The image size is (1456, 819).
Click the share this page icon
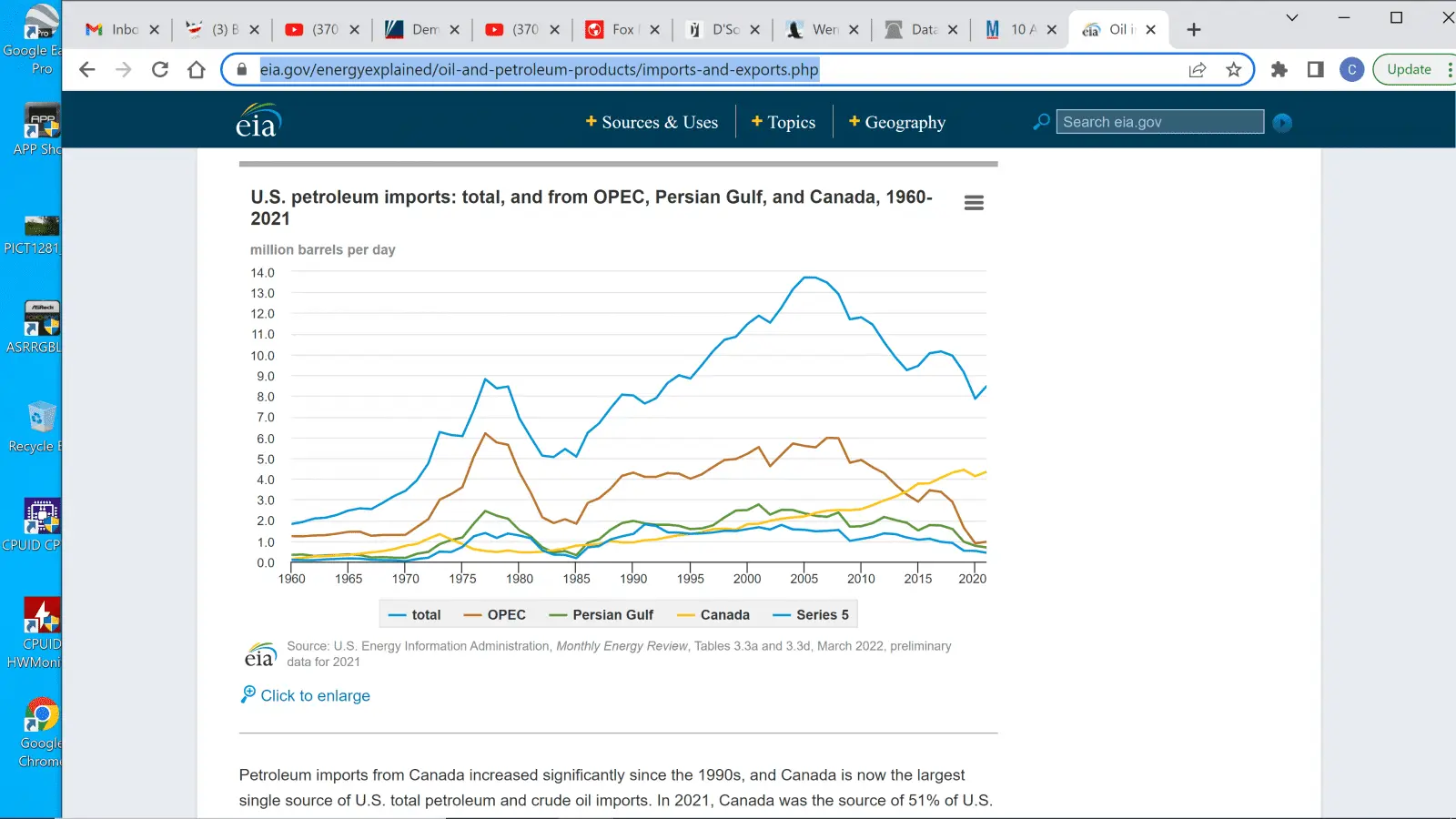tap(1197, 70)
